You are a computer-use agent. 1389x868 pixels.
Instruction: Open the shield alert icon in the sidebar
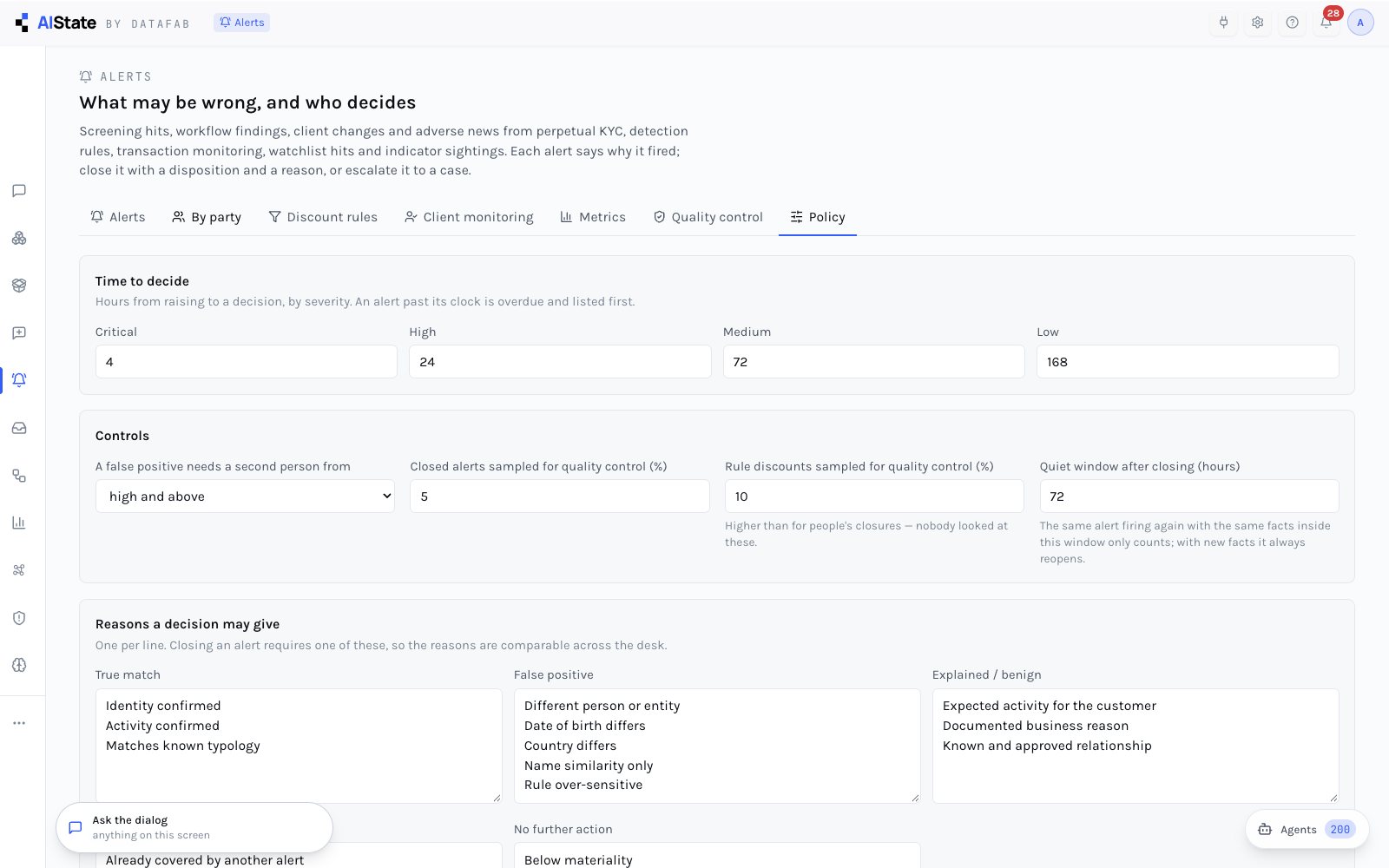click(19, 618)
